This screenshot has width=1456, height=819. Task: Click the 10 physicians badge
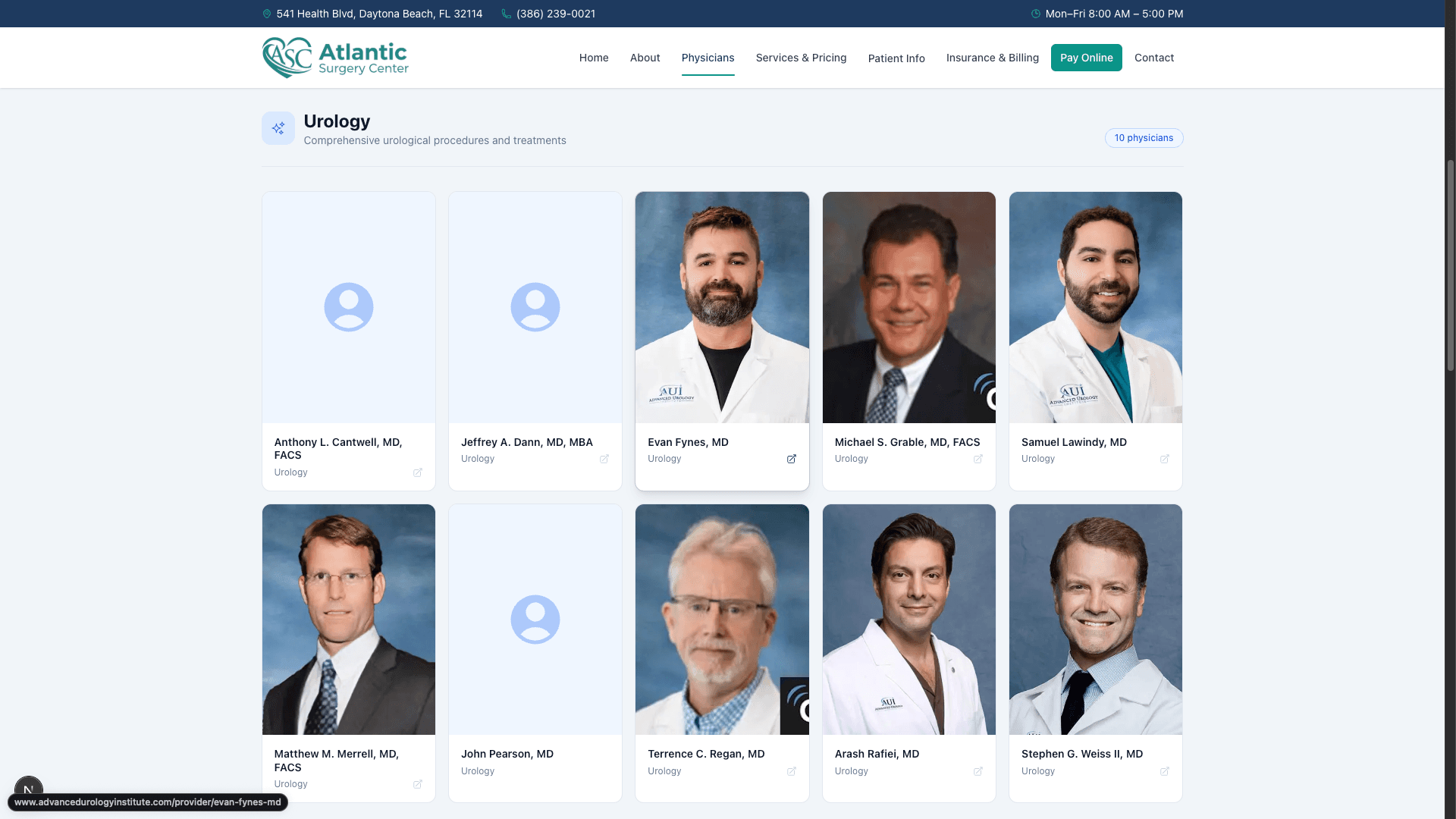click(x=1143, y=138)
